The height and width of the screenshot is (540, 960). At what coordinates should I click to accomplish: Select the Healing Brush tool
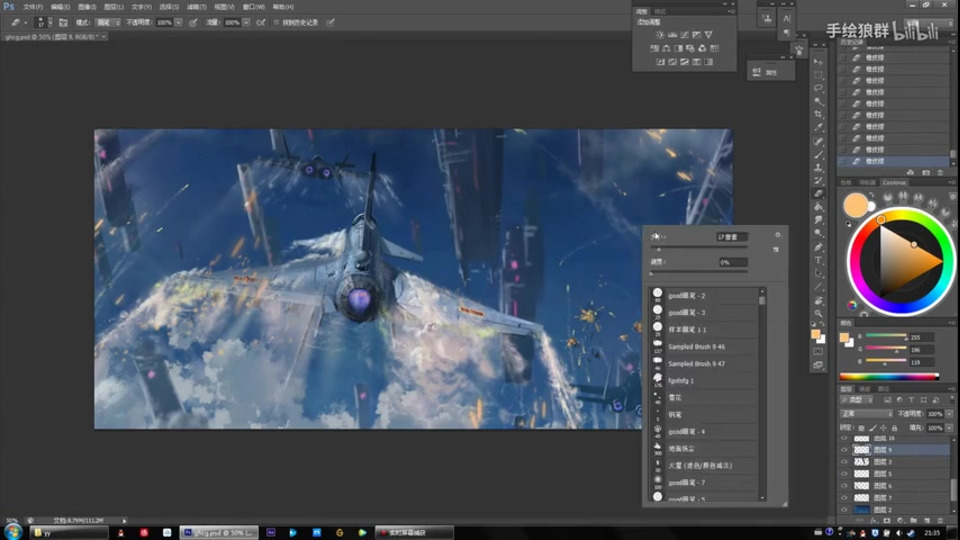pyautogui.click(x=819, y=141)
